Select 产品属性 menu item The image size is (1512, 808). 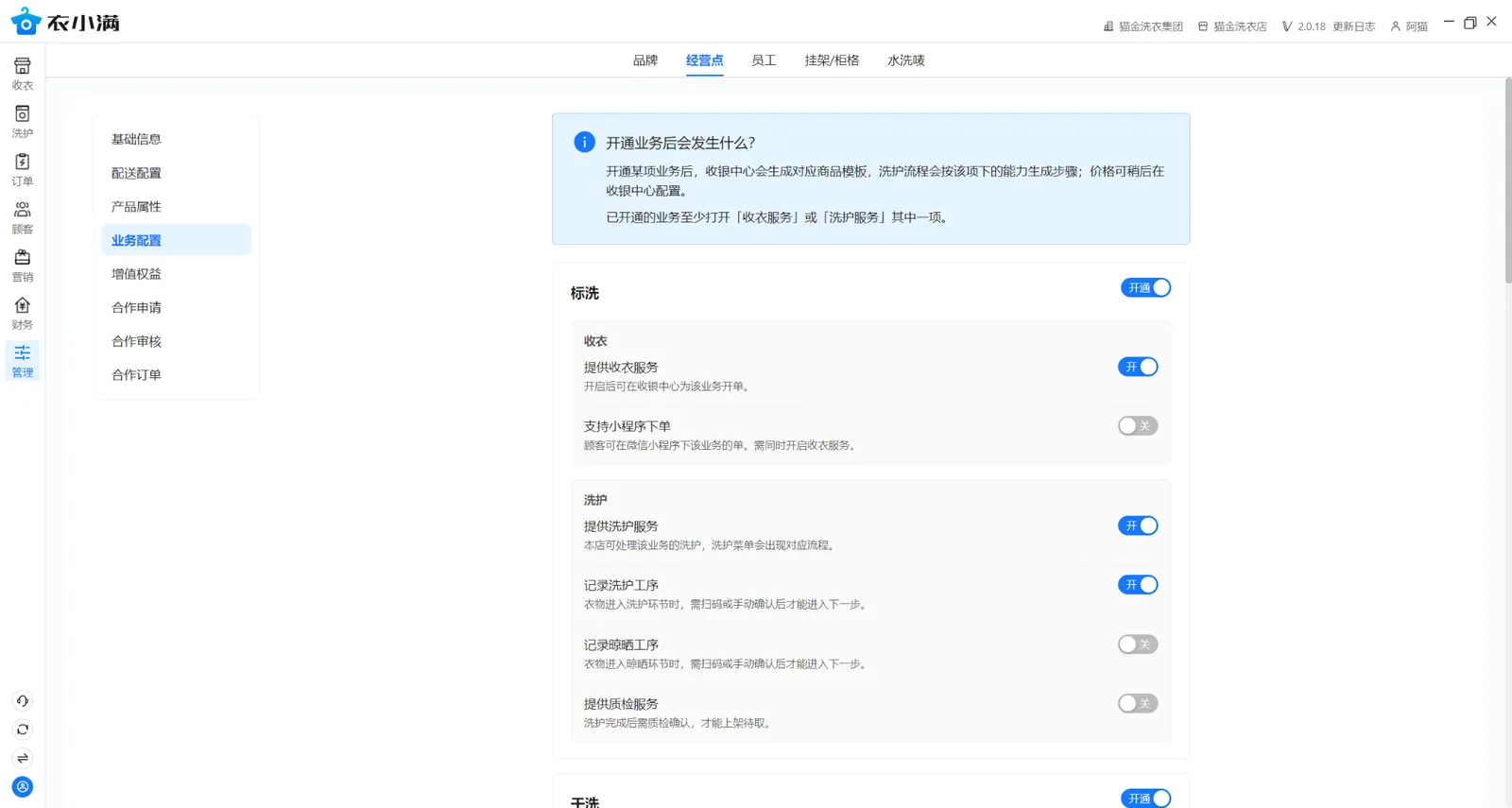(176, 206)
